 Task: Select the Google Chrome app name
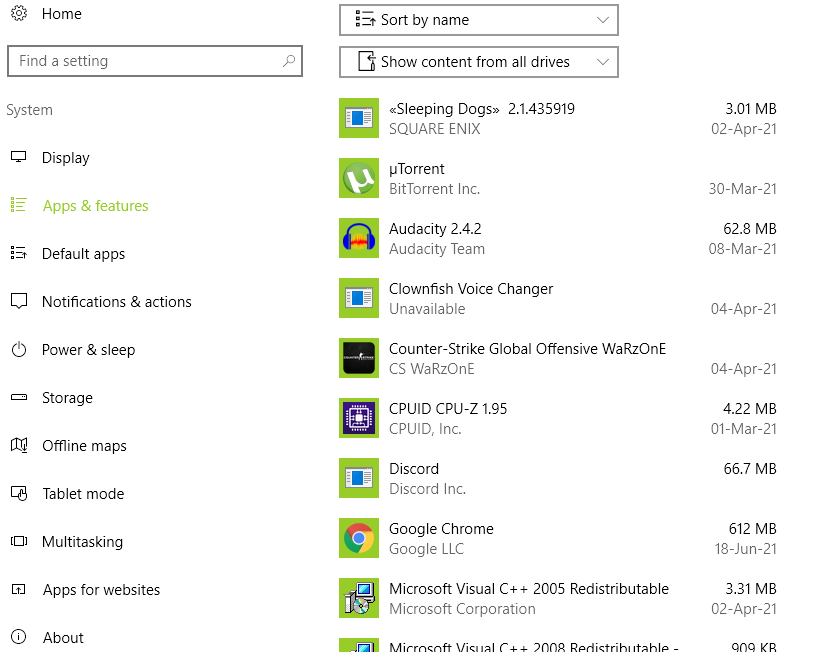[441, 529]
